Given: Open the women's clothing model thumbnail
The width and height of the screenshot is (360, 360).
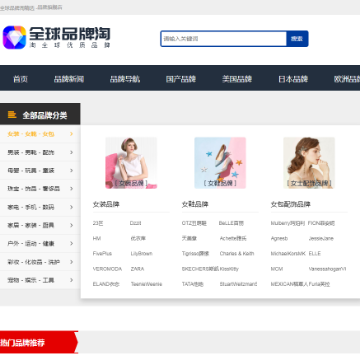Looking at the screenshot, I should (x=131, y=163).
